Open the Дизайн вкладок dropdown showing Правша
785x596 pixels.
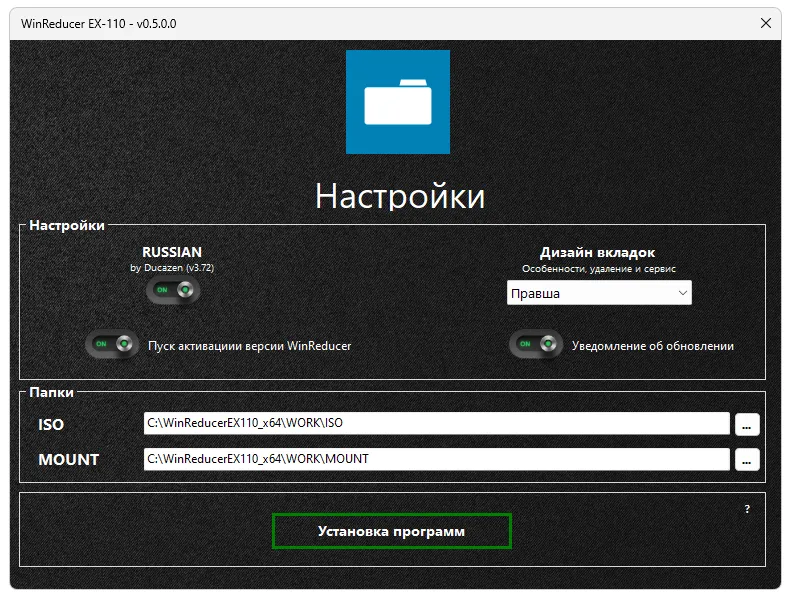click(x=599, y=293)
